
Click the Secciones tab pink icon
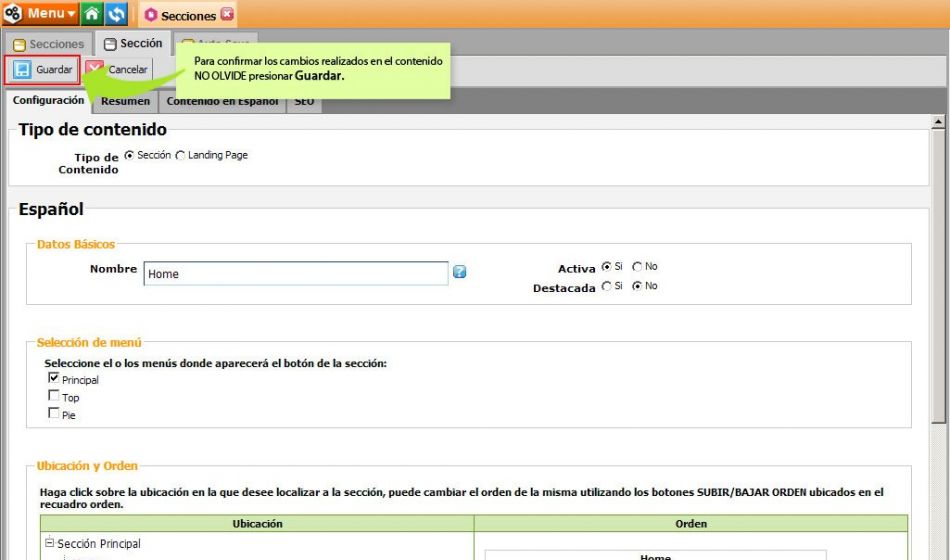tap(151, 16)
